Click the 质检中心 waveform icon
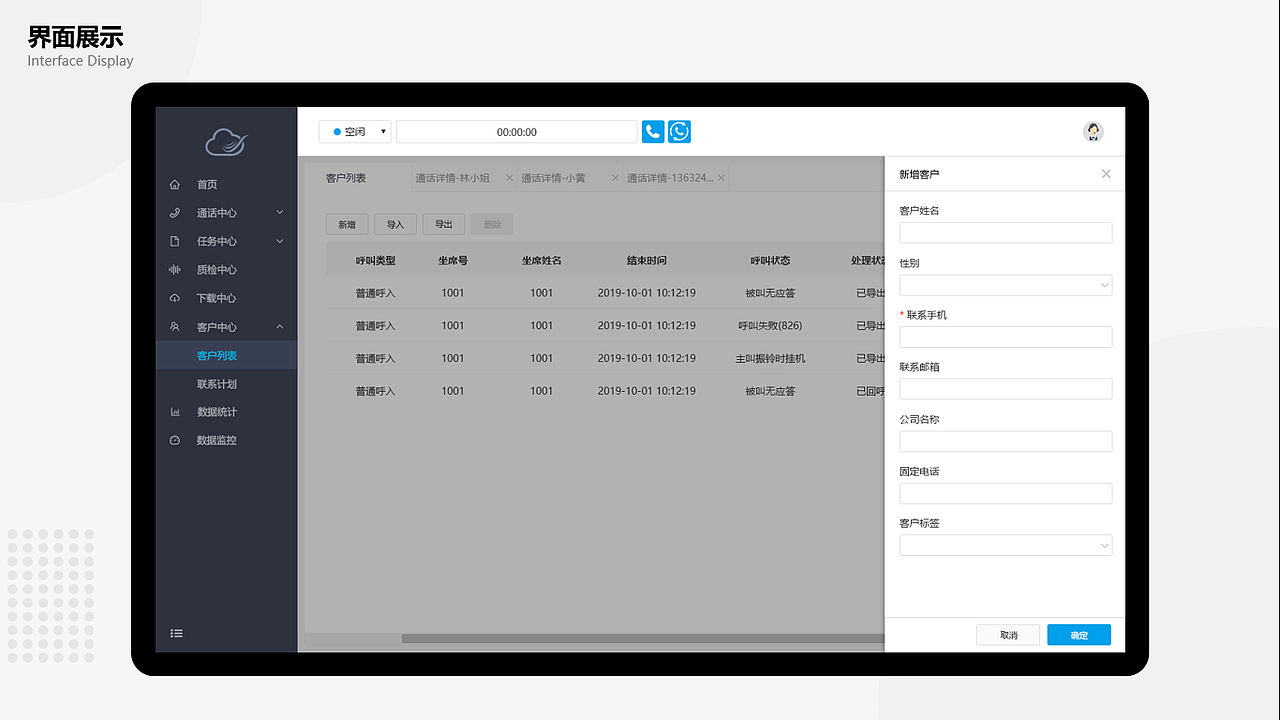 (x=177, y=269)
